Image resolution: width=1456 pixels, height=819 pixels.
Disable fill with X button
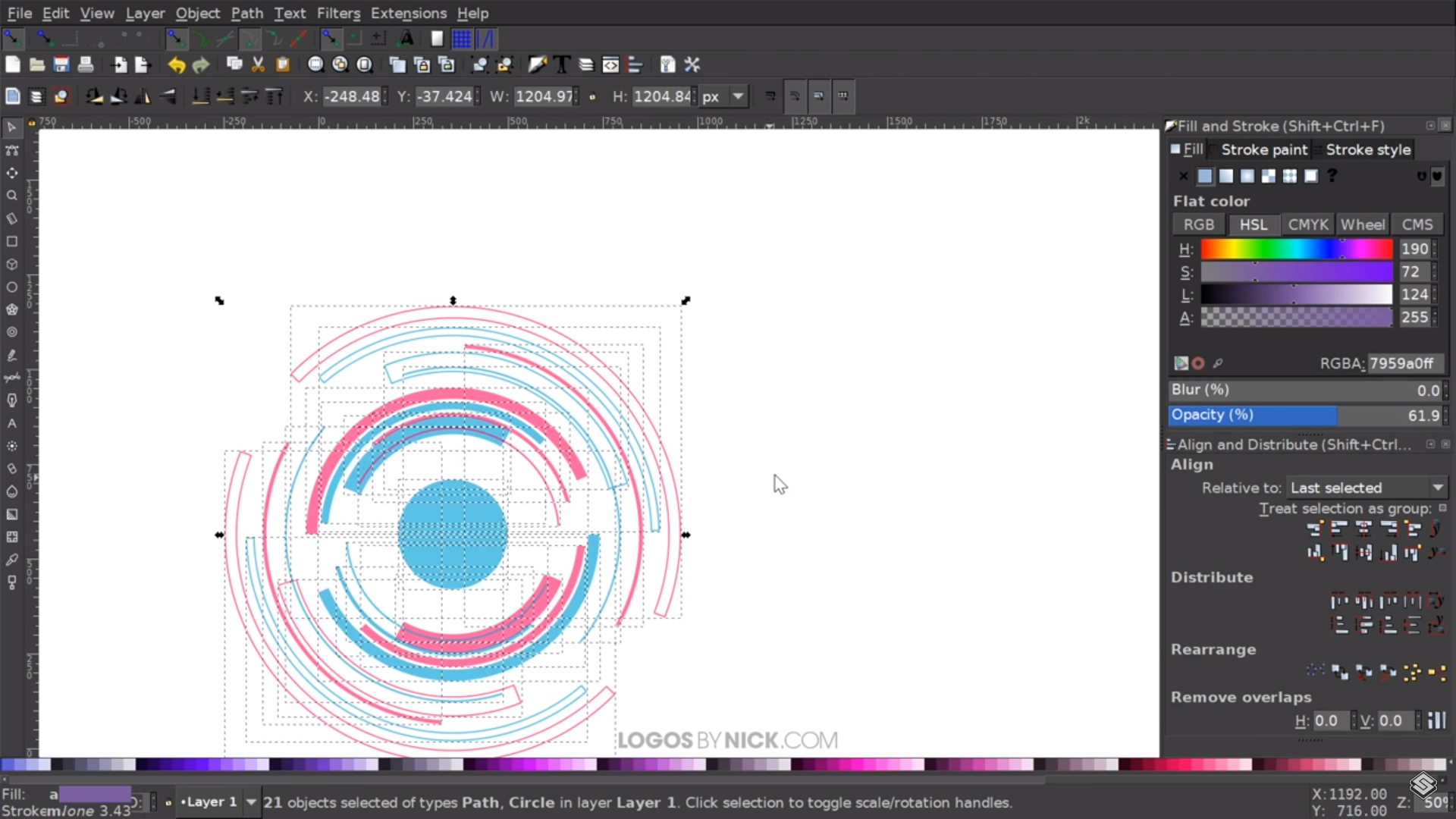point(1183,175)
